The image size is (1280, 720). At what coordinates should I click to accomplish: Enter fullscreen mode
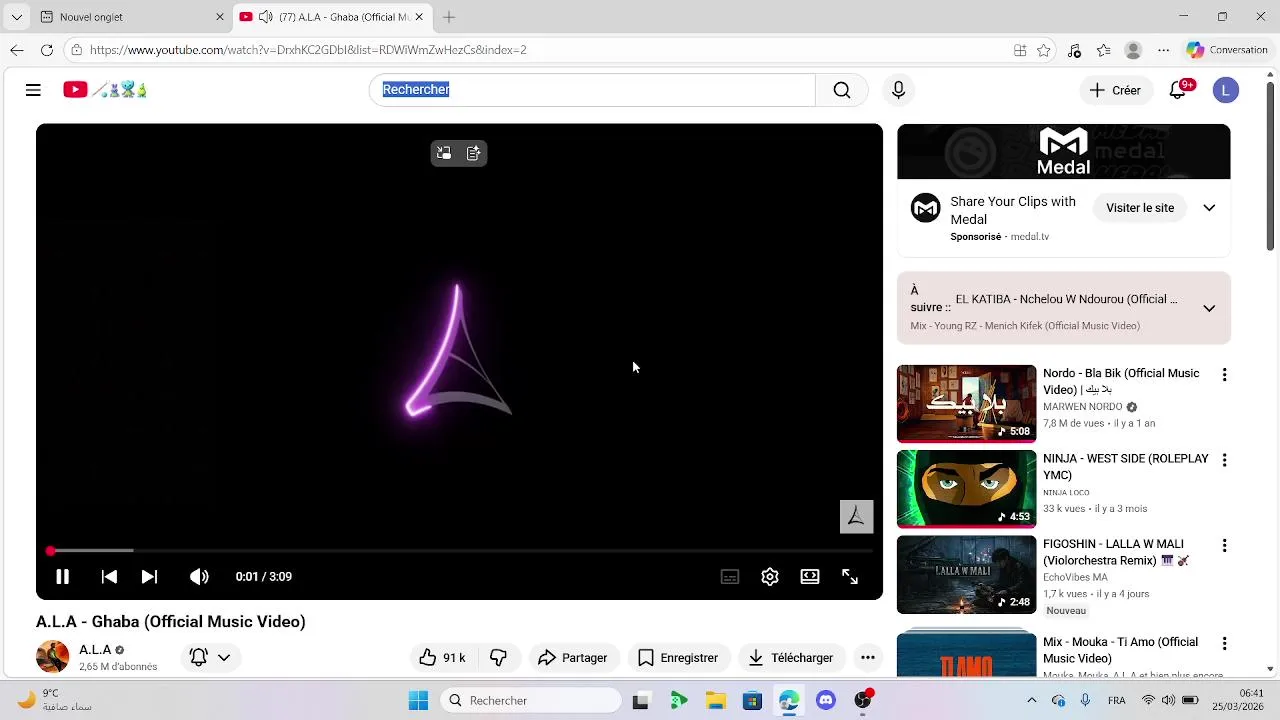pos(850,577)
